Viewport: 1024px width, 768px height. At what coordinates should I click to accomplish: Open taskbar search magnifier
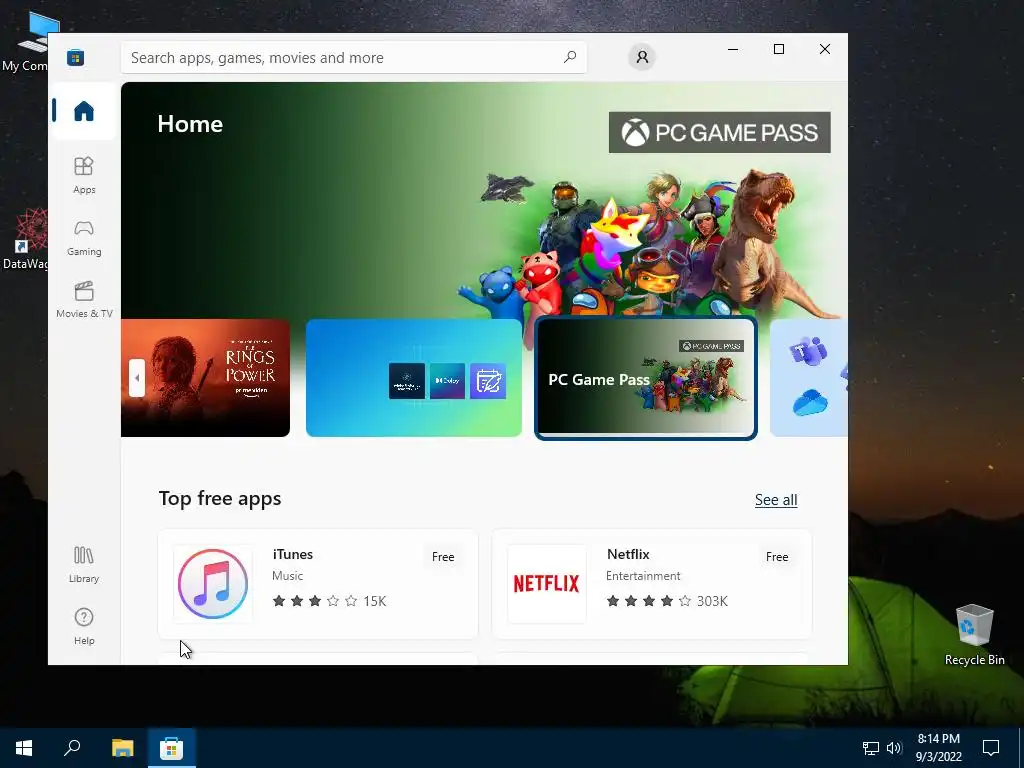[72, 748]
